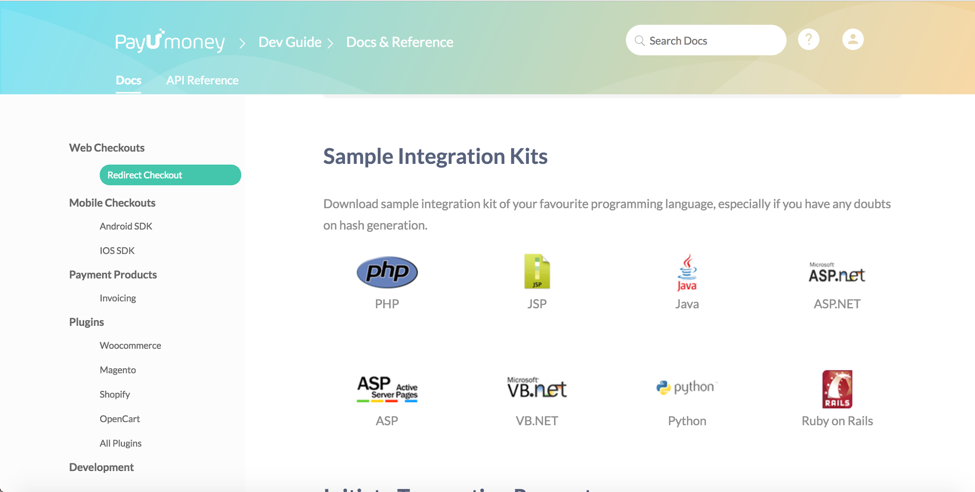Open Payment Products section
The height and width of the screenshot is (492, 975).
[113, 275]
